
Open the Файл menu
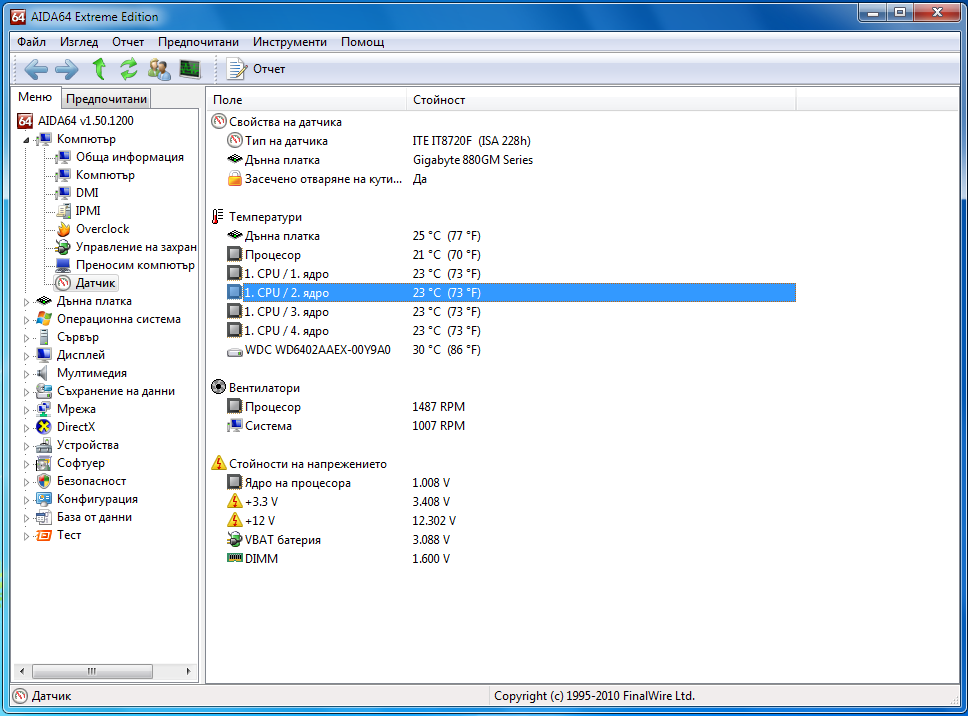pyautogui.click(x=31, y=42)
